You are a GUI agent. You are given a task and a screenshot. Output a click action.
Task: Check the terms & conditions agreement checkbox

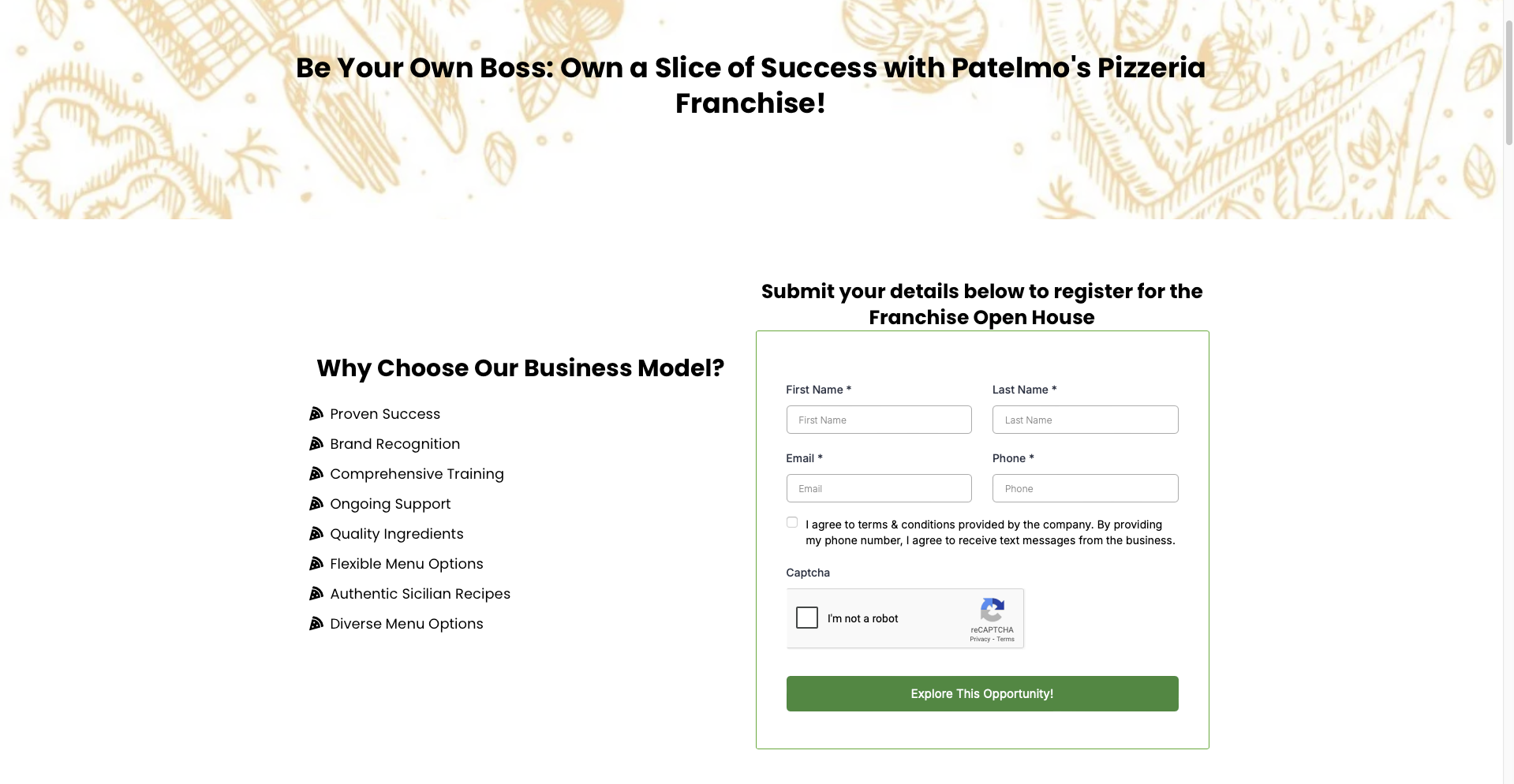point(792,522)
